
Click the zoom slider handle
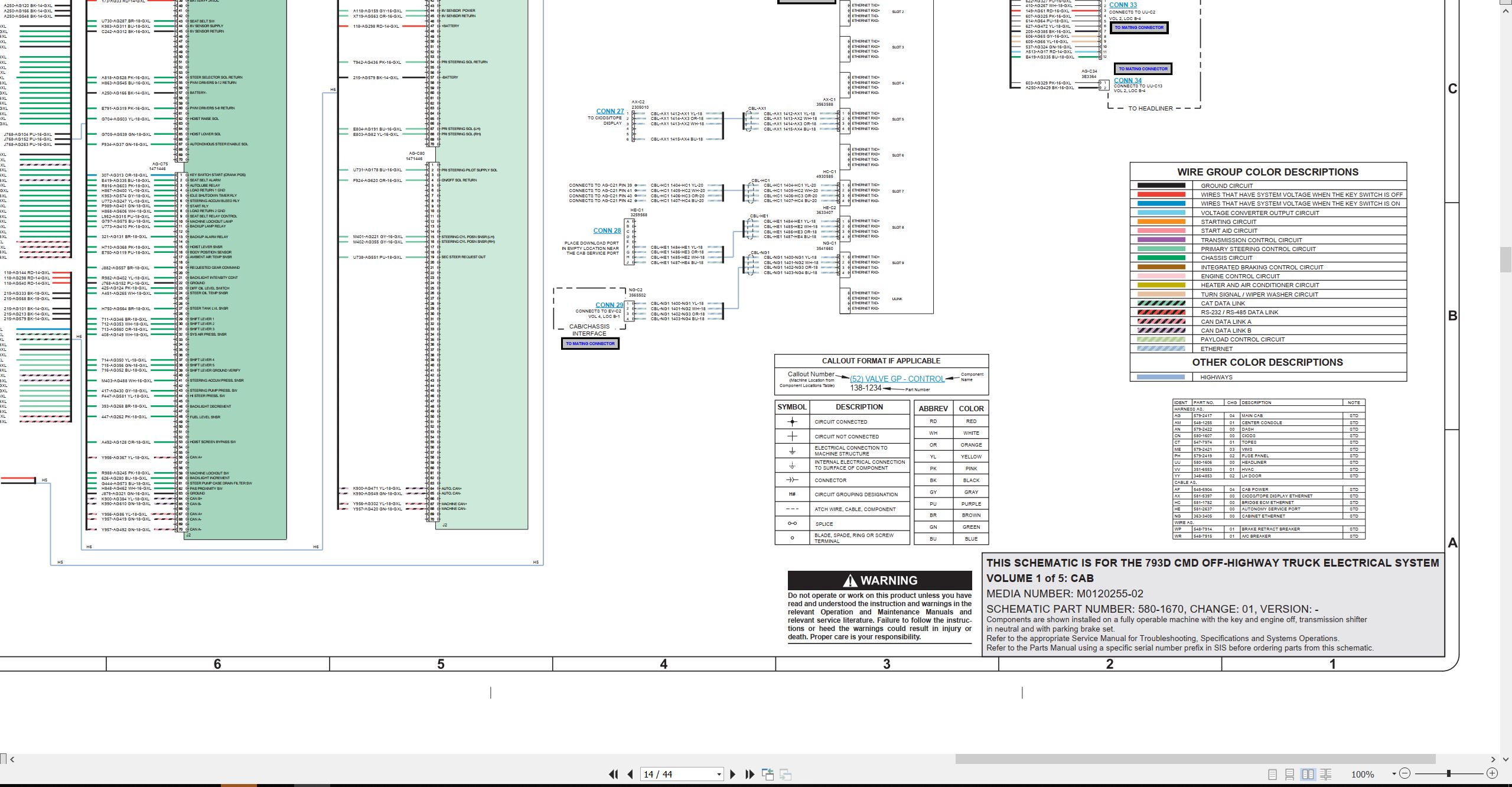(x=1449, y=773)
